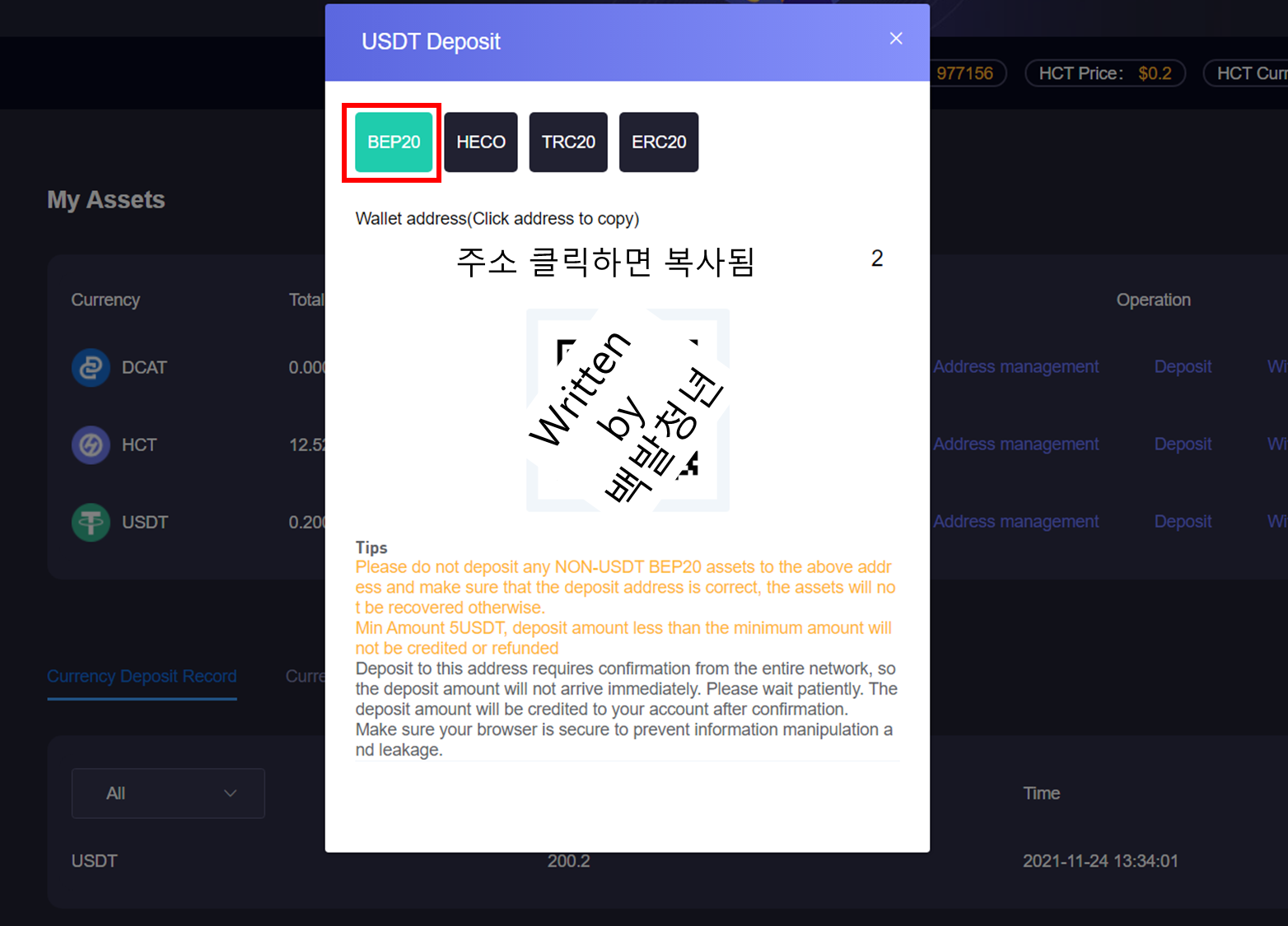This screenshot has height=926, width=1288.
Task: Click the USDT Tether coin icon
Action: tap(91, 522)
